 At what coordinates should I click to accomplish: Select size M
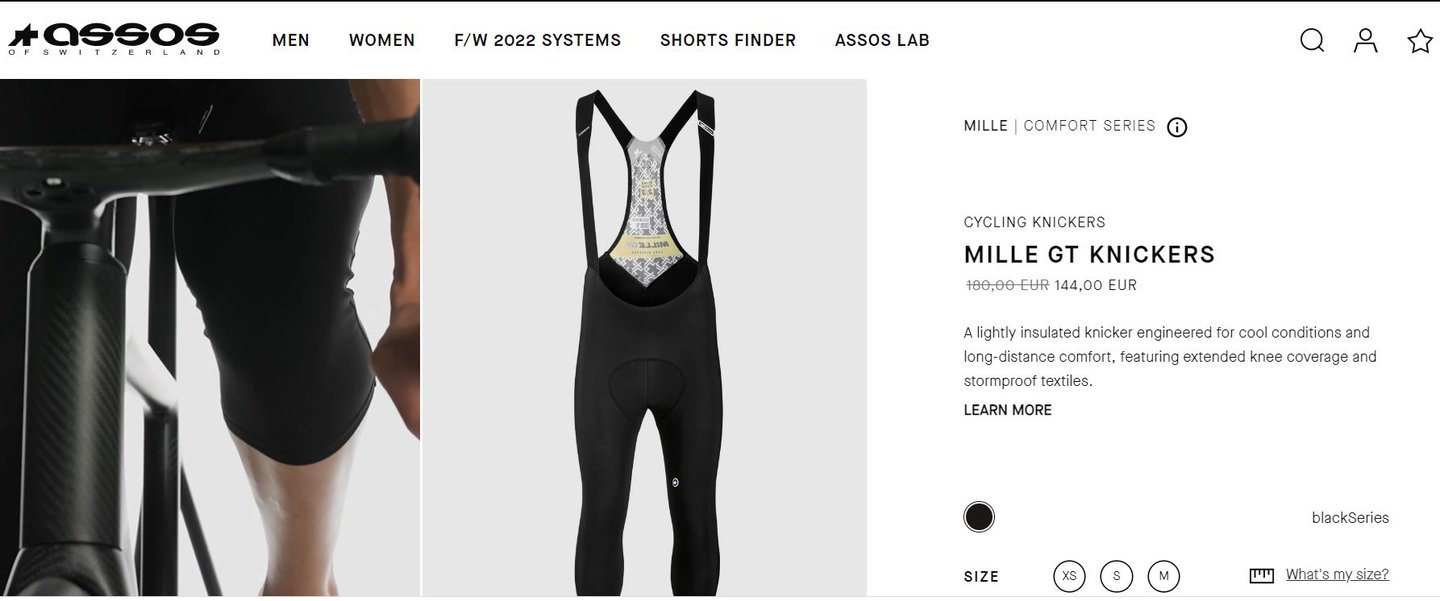[x=1163, y=576]
